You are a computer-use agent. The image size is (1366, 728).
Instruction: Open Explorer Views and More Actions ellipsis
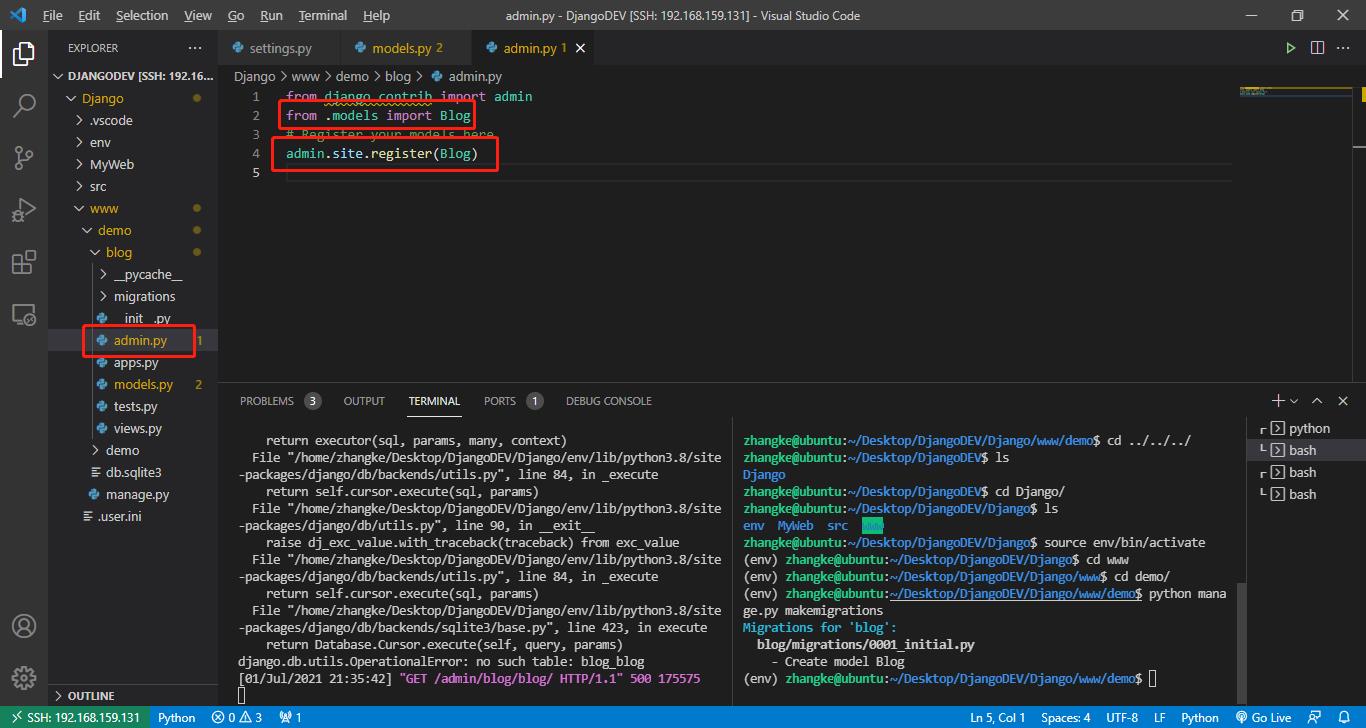click(194, 48)
